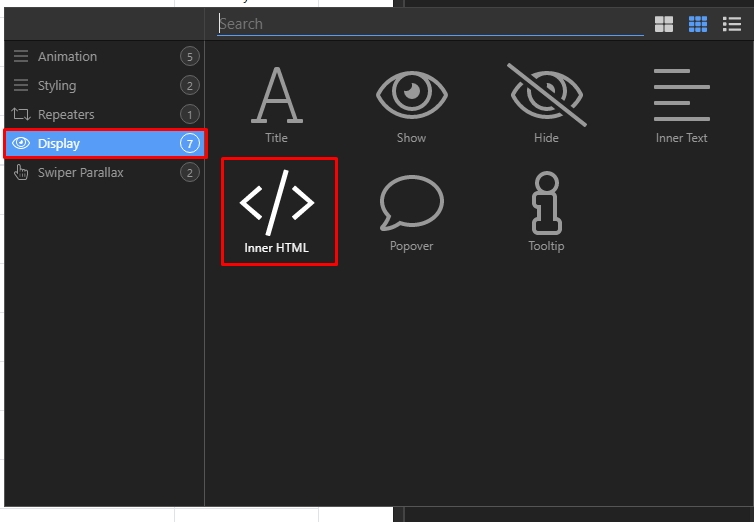Click the Repeaters loop icon
The image size is (754, 522).
21,114
